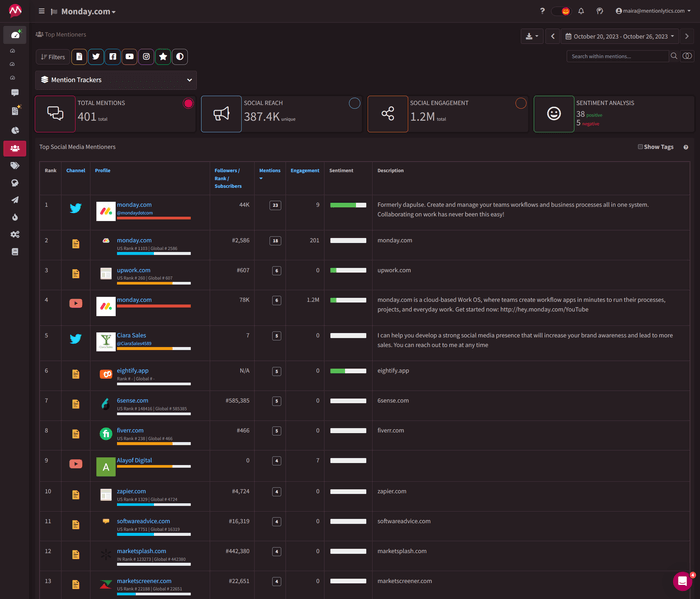Open the help question mark icon
700x599 pixels.
pos(542,11)
